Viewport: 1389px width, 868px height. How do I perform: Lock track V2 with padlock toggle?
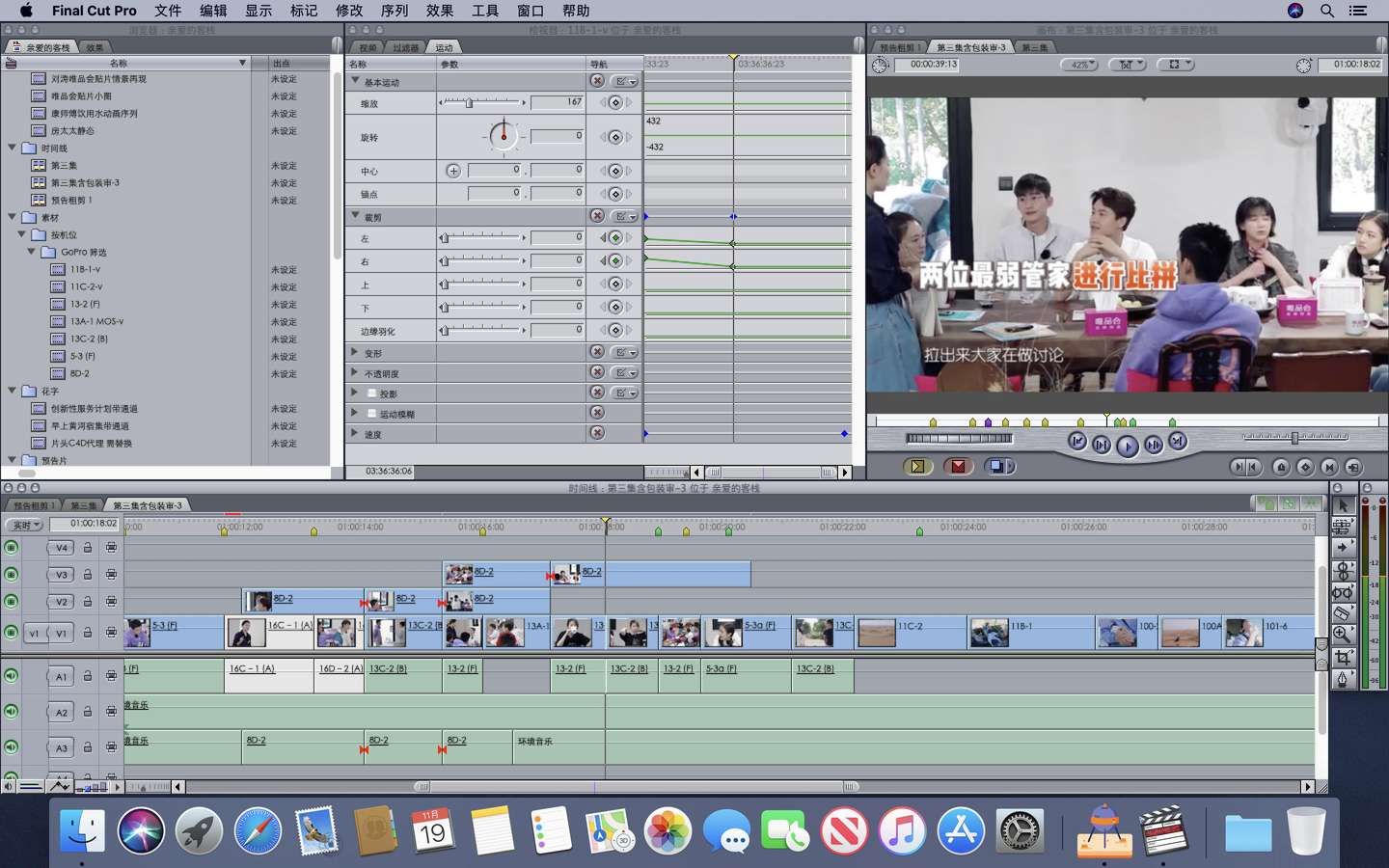[x=87, y=601]
